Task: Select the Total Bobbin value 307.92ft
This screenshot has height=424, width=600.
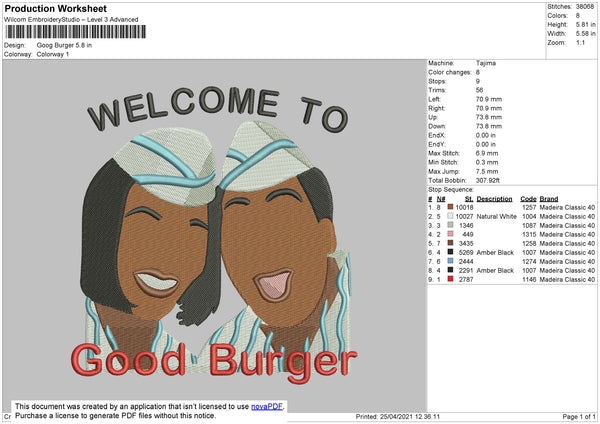Action: [x=488, y=180]
